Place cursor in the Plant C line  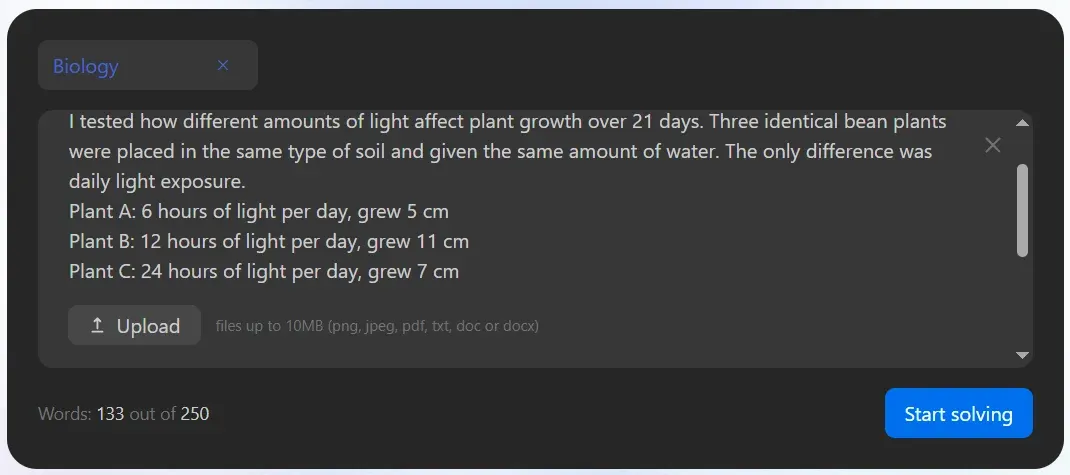[263, 272]
